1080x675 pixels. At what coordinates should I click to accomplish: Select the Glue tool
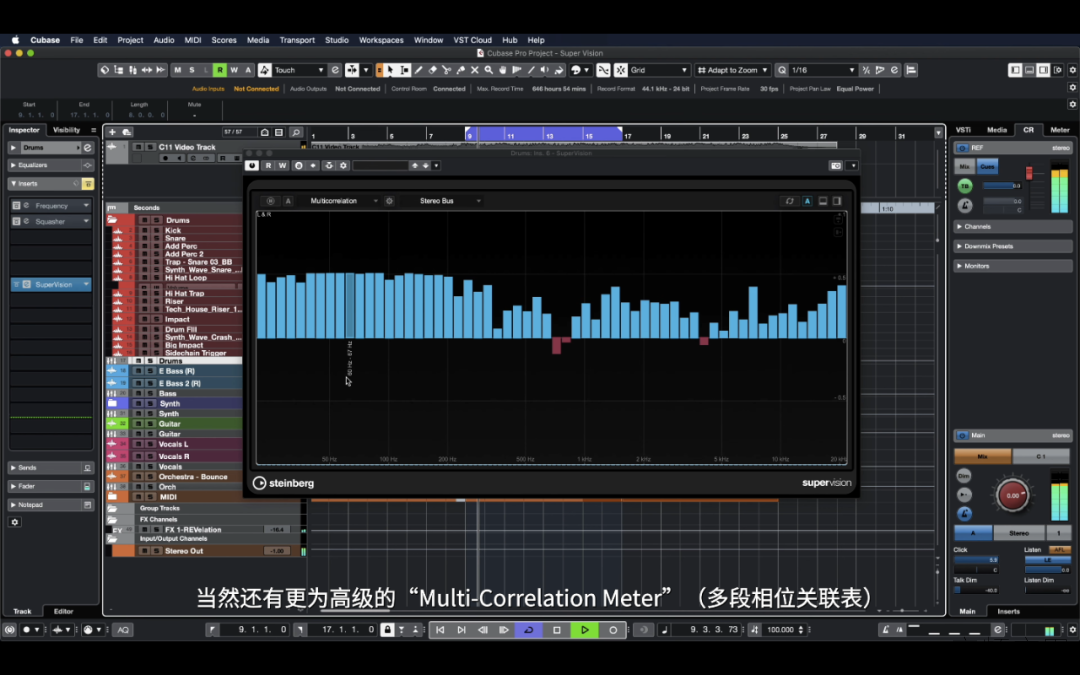pos(461,70)
